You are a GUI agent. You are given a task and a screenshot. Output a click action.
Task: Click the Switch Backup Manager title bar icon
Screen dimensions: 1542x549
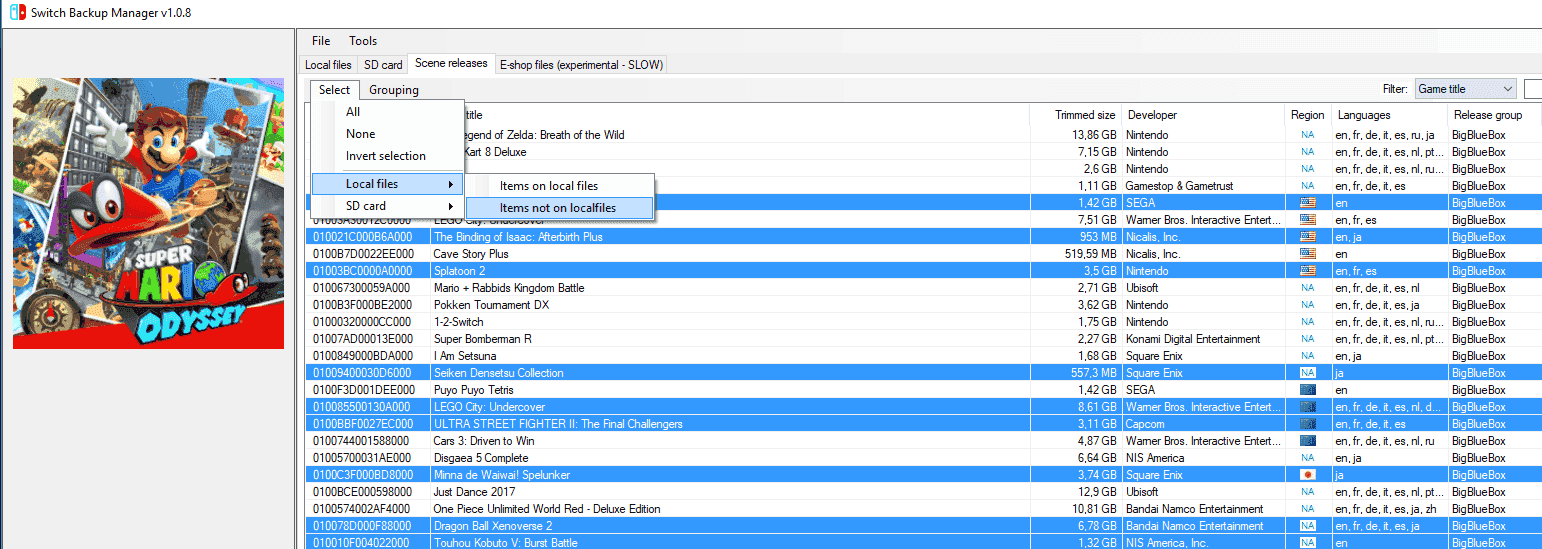pos(17,12)
